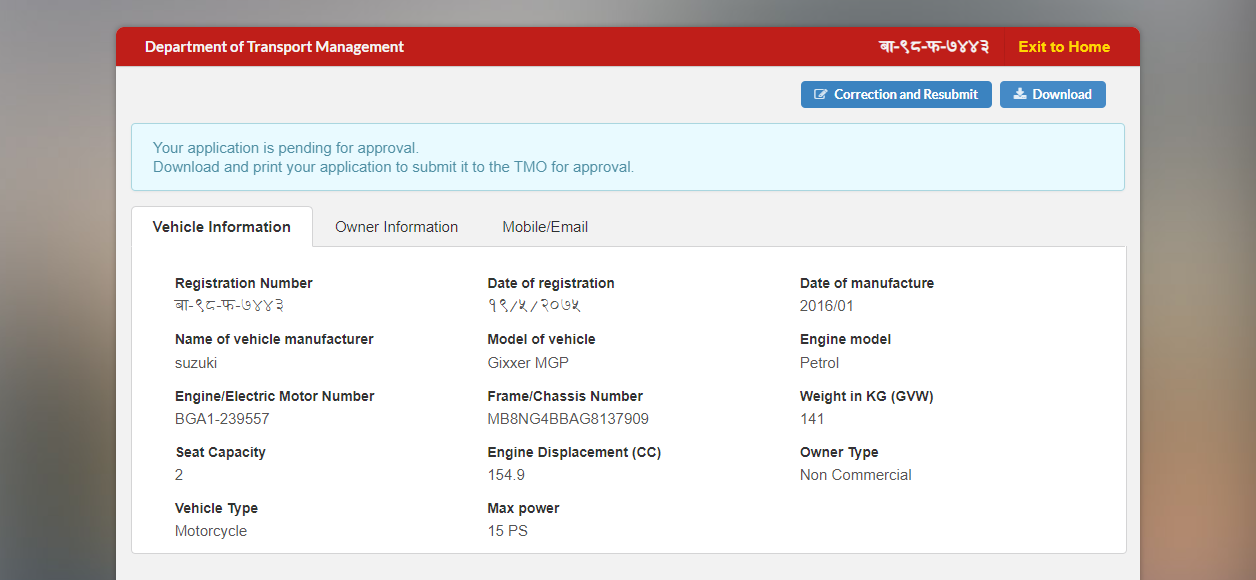
Task: Click the download arrow icon on Download button
Action: (1019, 94)
